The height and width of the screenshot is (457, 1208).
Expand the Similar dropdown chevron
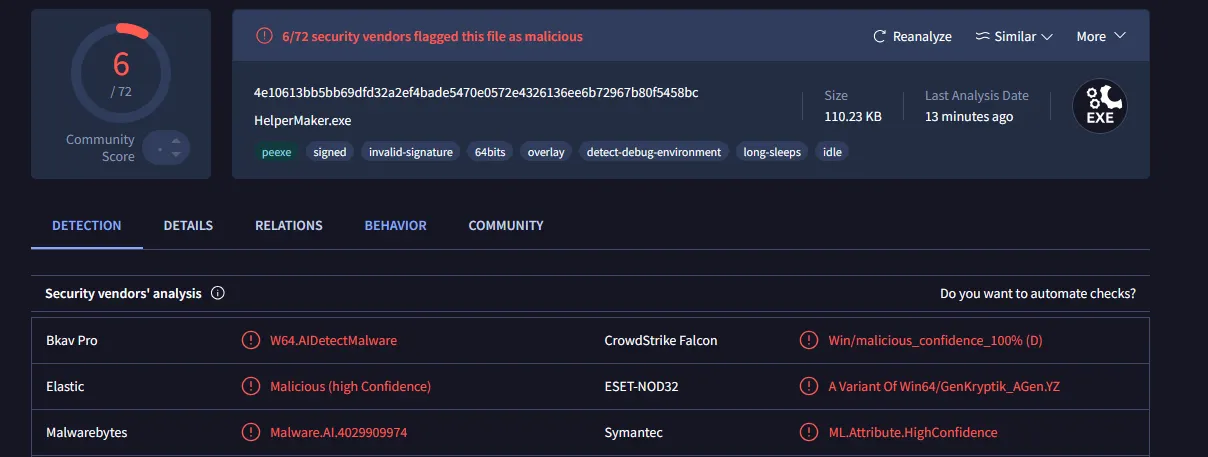pyautogui.click(x=1047, y=36)
